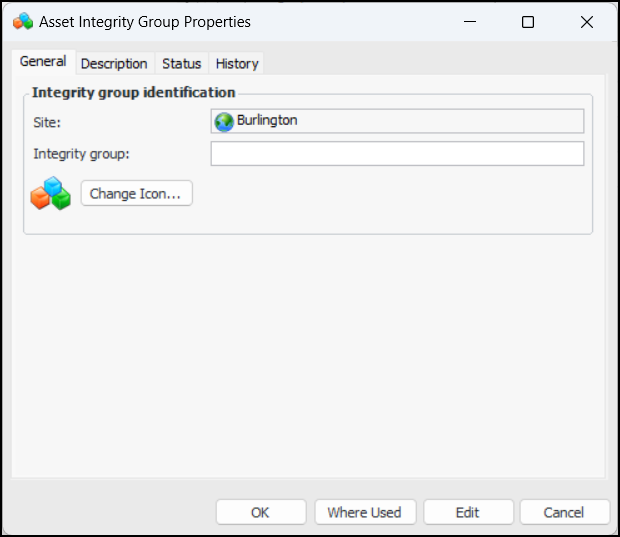Maximize the properties window

point(528,22)
